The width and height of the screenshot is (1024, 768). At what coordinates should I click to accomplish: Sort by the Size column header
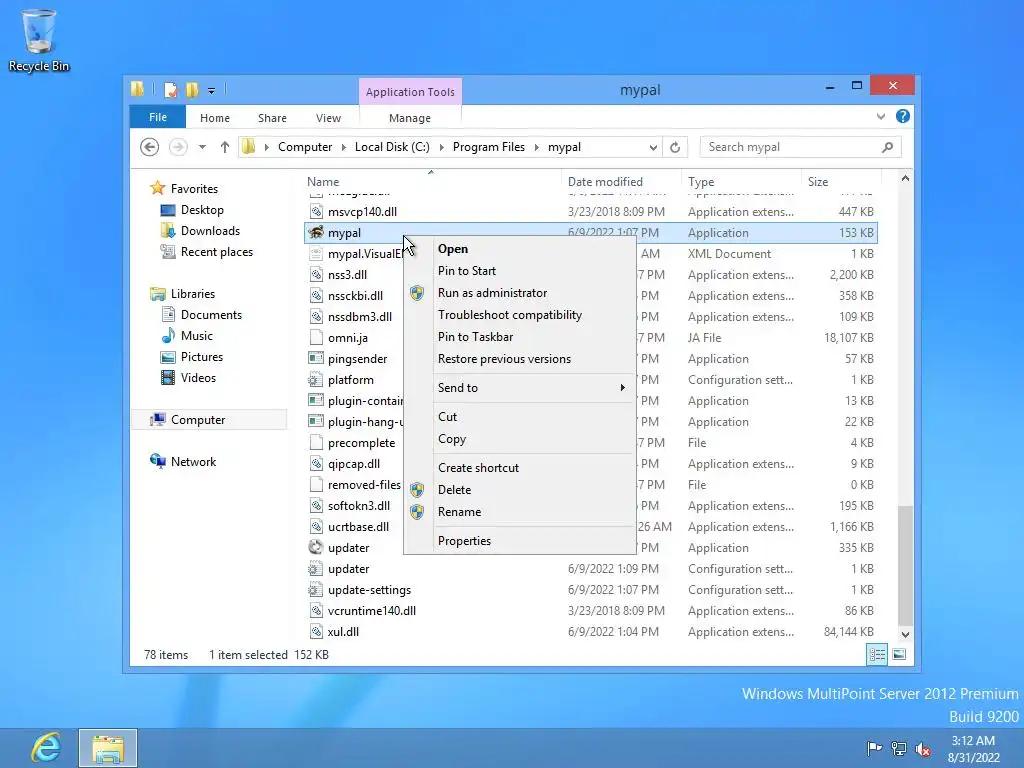click(x=841, y=182)
